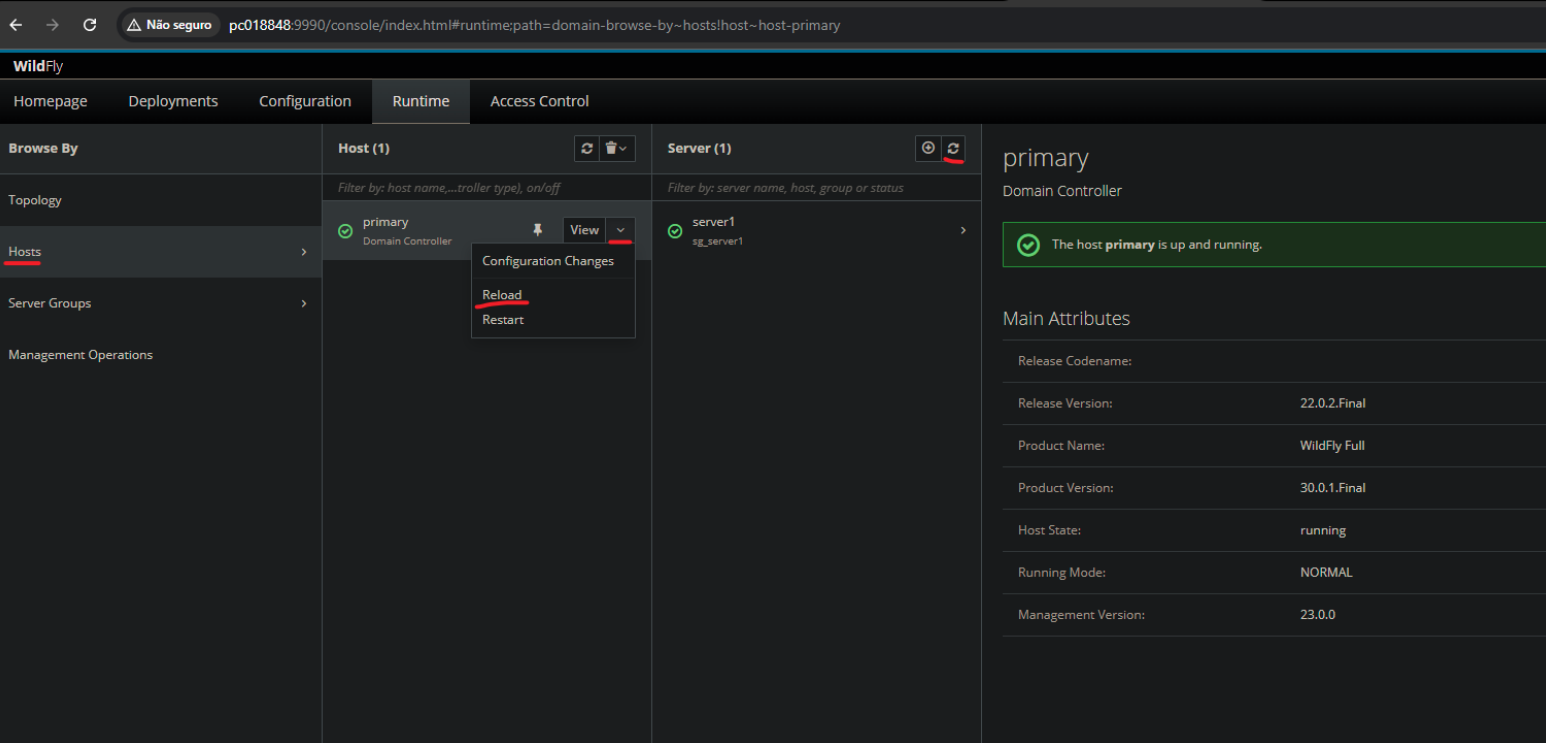The width and height of the screenshot is (1546, 743).
Task: Toggle the primary host actions dropdown arrow
Action: [x=620, y=230]
